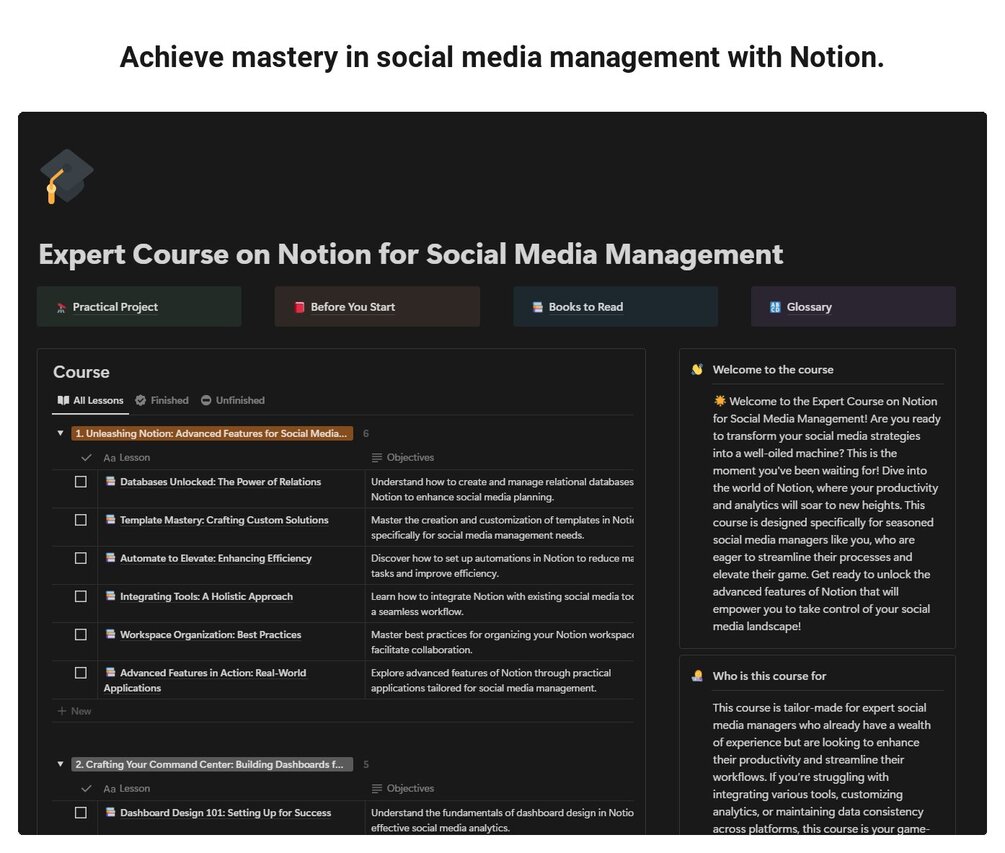Click the Lesson column header in section 2
Screen dimensions: 1005x853
(127, 789)
